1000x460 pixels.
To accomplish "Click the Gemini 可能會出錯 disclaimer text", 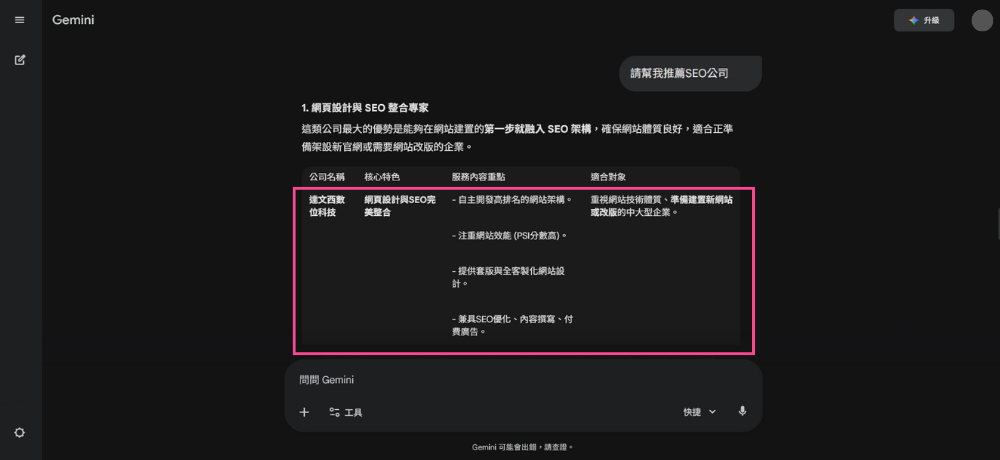I will (x=523, y=447).
